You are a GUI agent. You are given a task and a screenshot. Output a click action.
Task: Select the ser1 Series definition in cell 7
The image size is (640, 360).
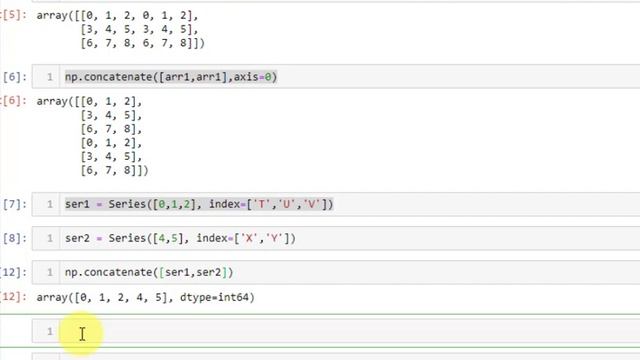199,204
